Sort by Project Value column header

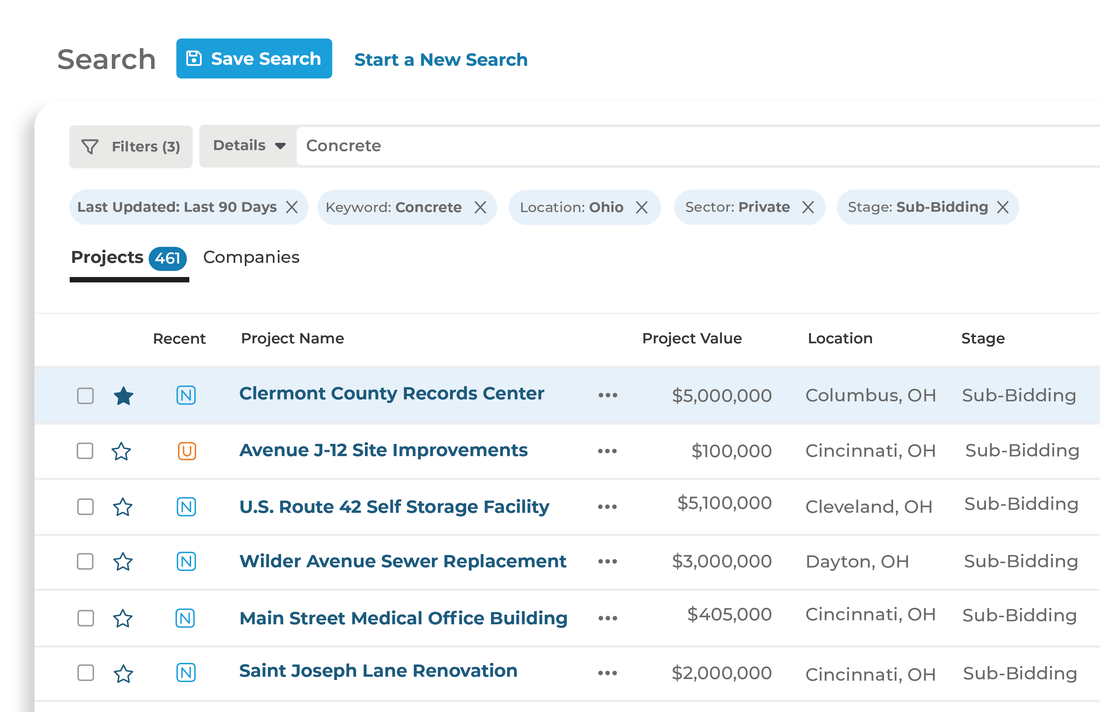coord(692,338)
